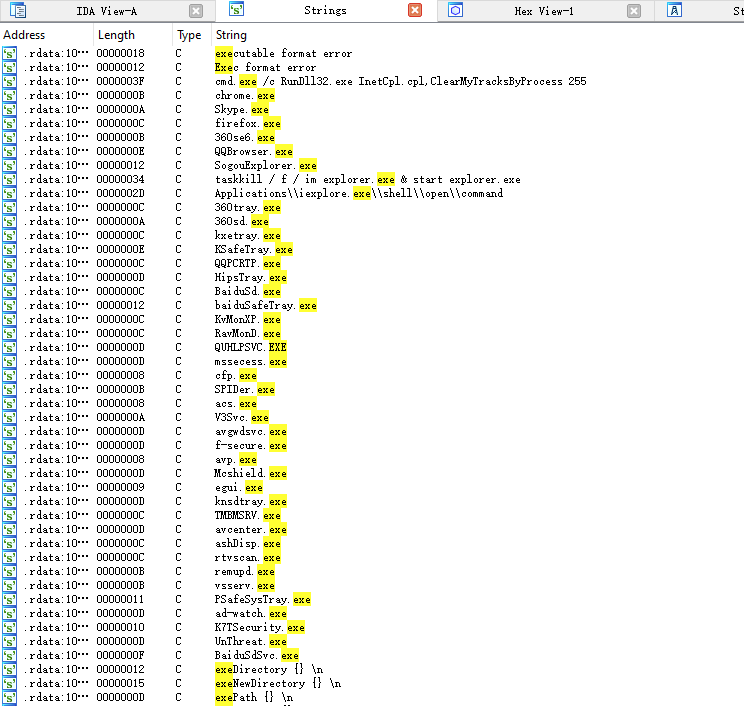Screen dimensions: 744x706
Task: Click string icon of the avp.exe row
Action: pos(9,459)
